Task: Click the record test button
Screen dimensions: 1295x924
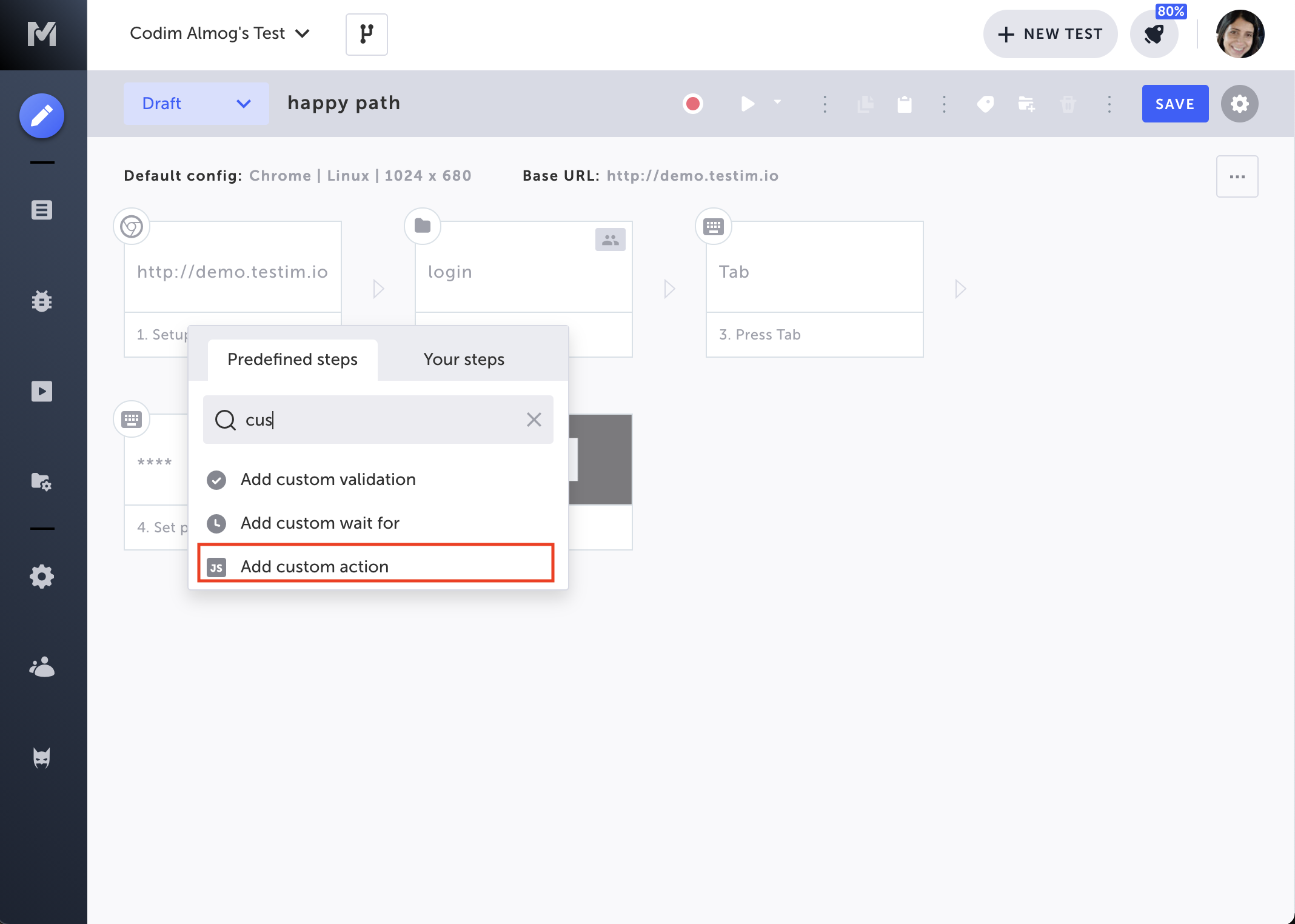Action: [693, 104]
